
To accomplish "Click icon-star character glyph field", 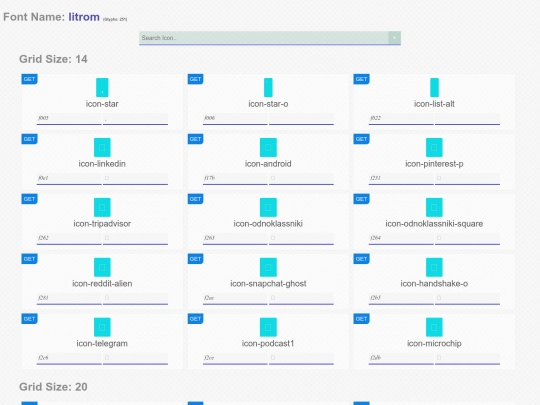I will [135, 118].
